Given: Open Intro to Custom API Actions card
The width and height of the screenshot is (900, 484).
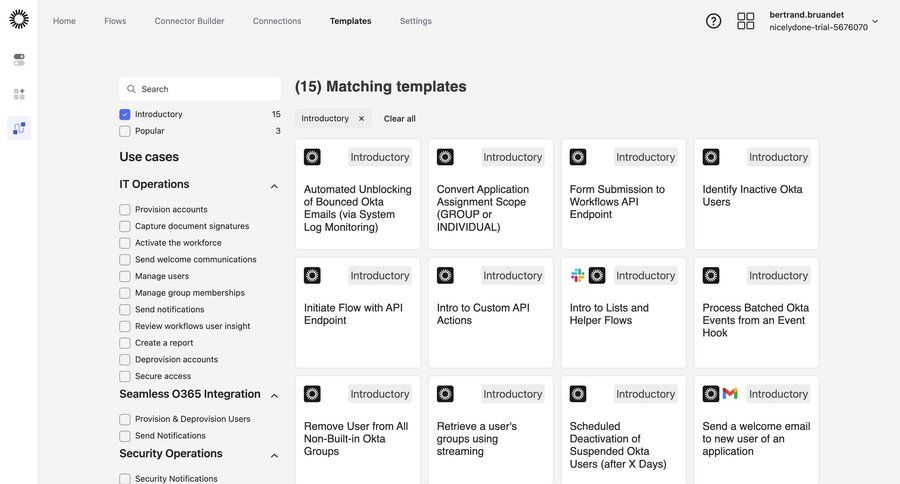Looking at the screenshot, I should click(x=491, y=312).
